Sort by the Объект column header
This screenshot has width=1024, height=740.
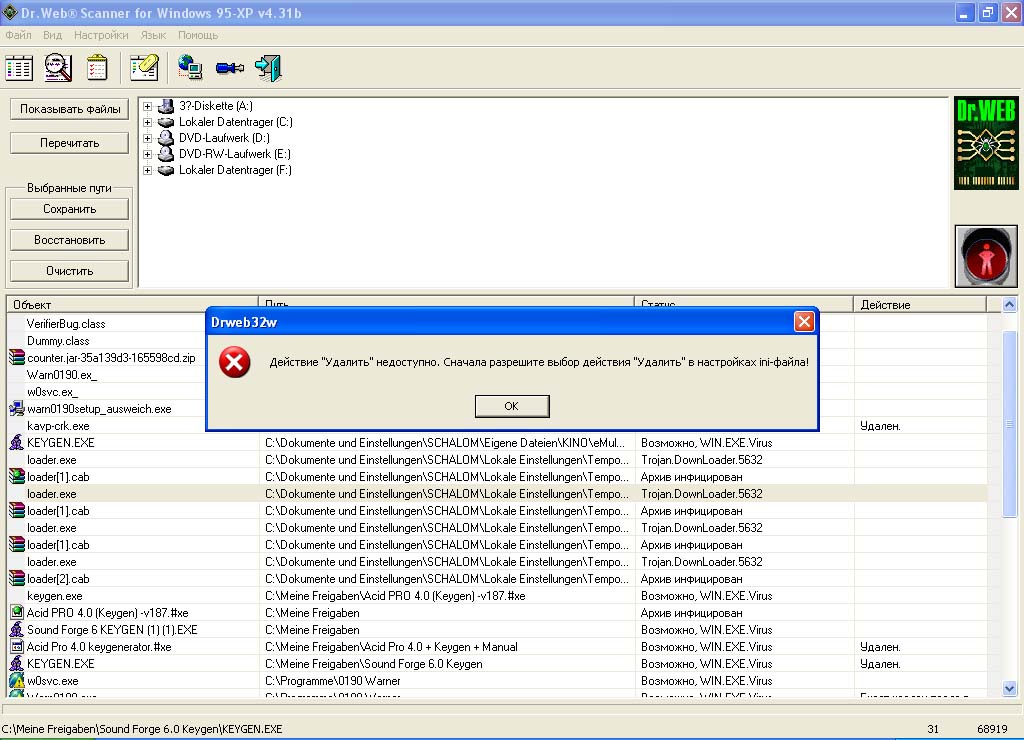[x=133, y=304]
